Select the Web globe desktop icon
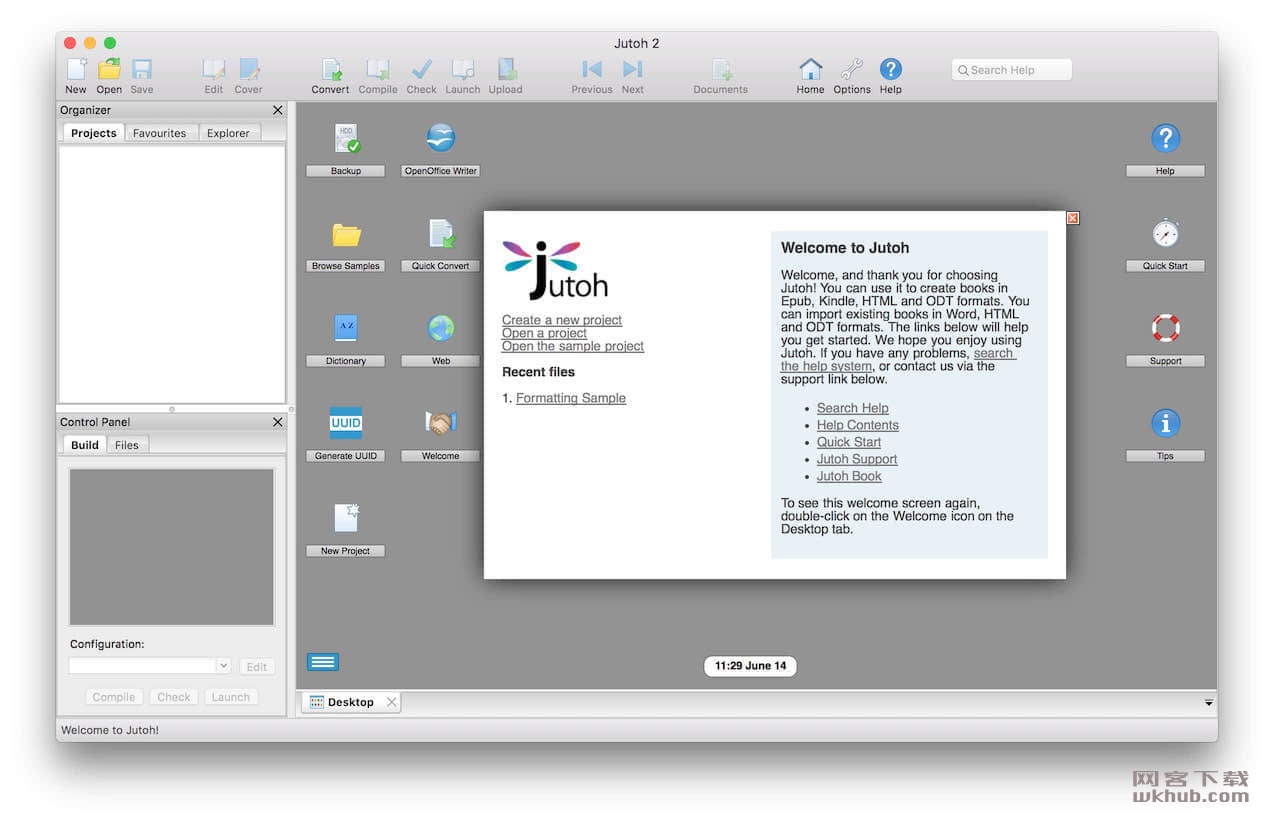This screenshot has height=822, width=1274. [441, 328]
